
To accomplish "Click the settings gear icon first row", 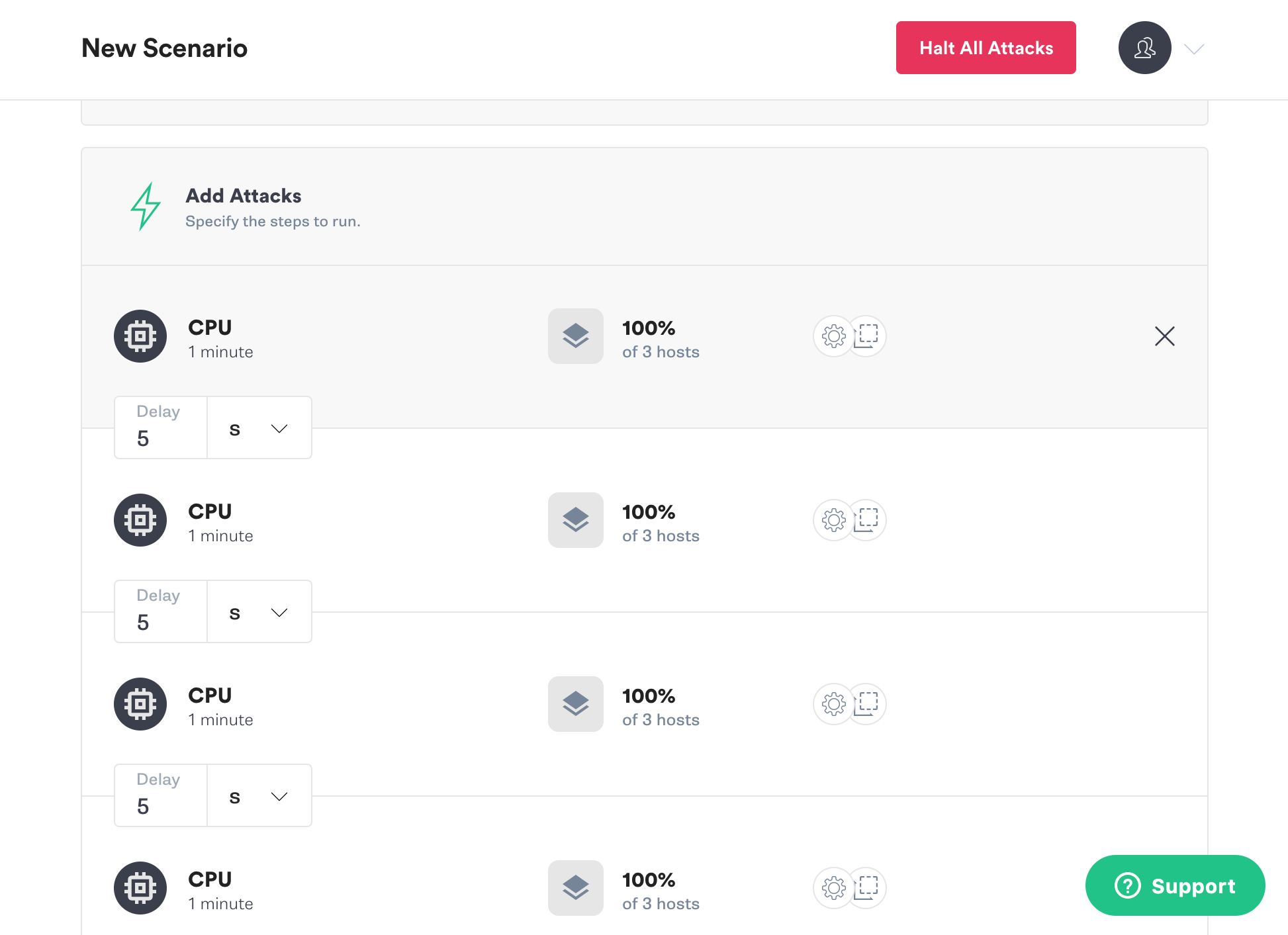I will [x=834, y=336].
